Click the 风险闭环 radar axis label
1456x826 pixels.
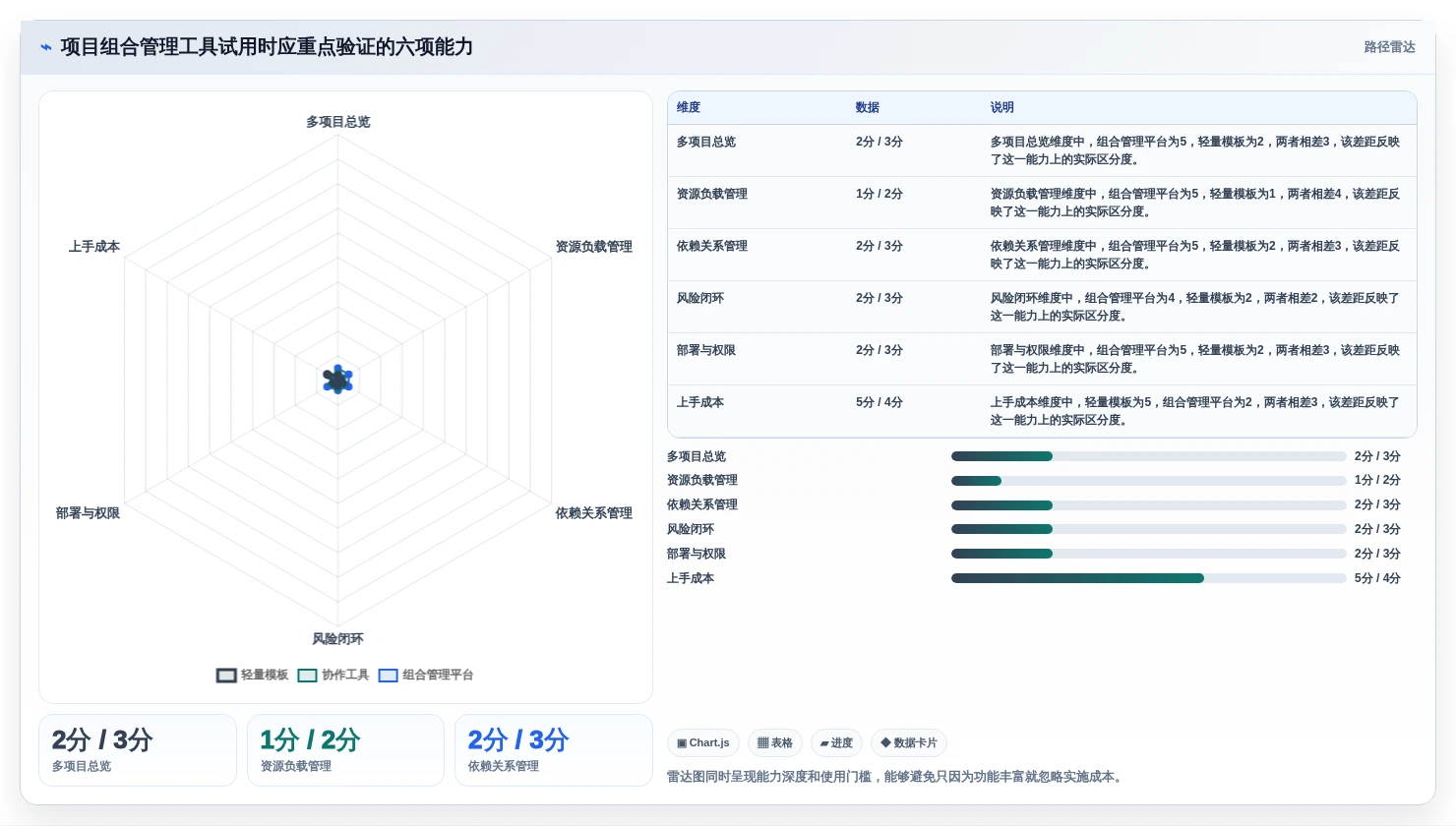(x=337, y=639)
